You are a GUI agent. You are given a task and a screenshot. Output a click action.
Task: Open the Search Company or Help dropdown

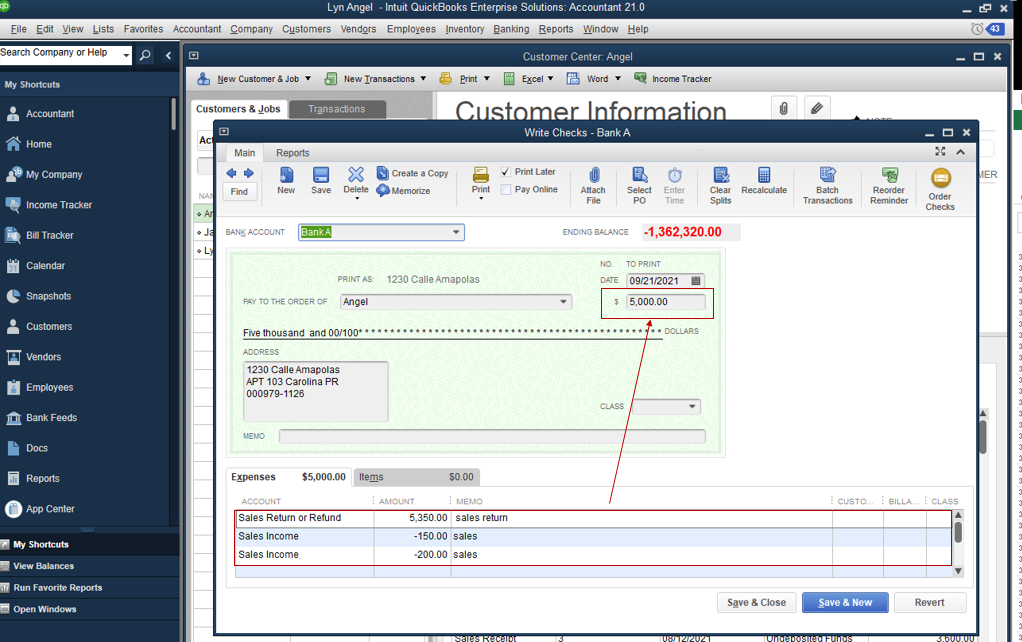(x=126, y=55)
